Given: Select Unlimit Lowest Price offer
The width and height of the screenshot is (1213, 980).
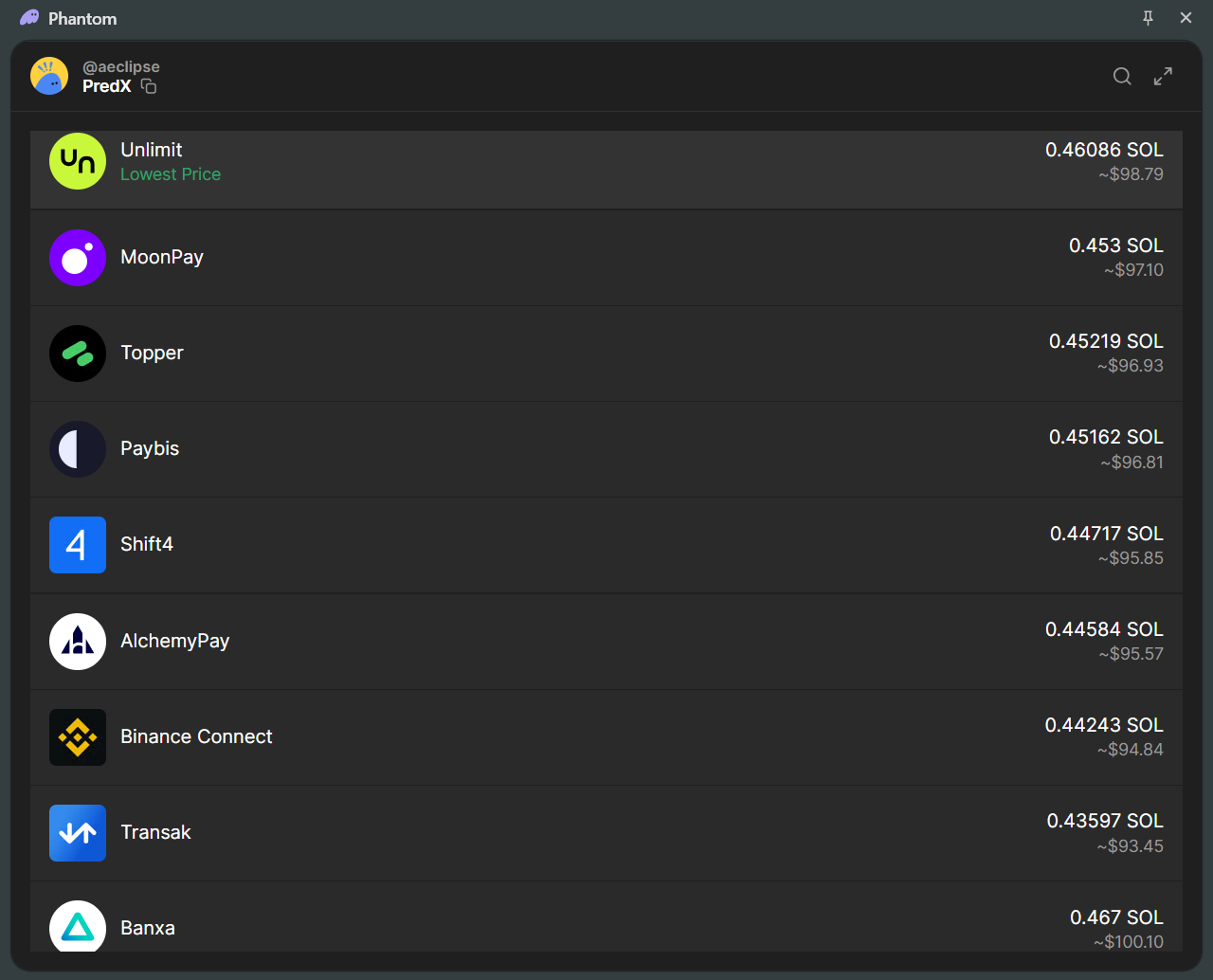Looking at the screenshot, I should pyautogui.click(x=171, y=174).
